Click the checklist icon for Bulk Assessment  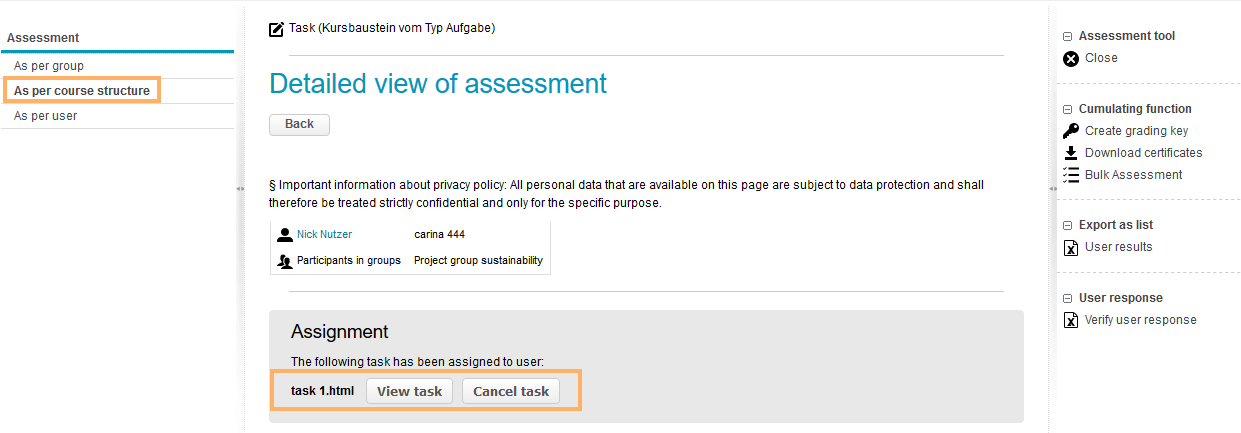(1070, 175)
